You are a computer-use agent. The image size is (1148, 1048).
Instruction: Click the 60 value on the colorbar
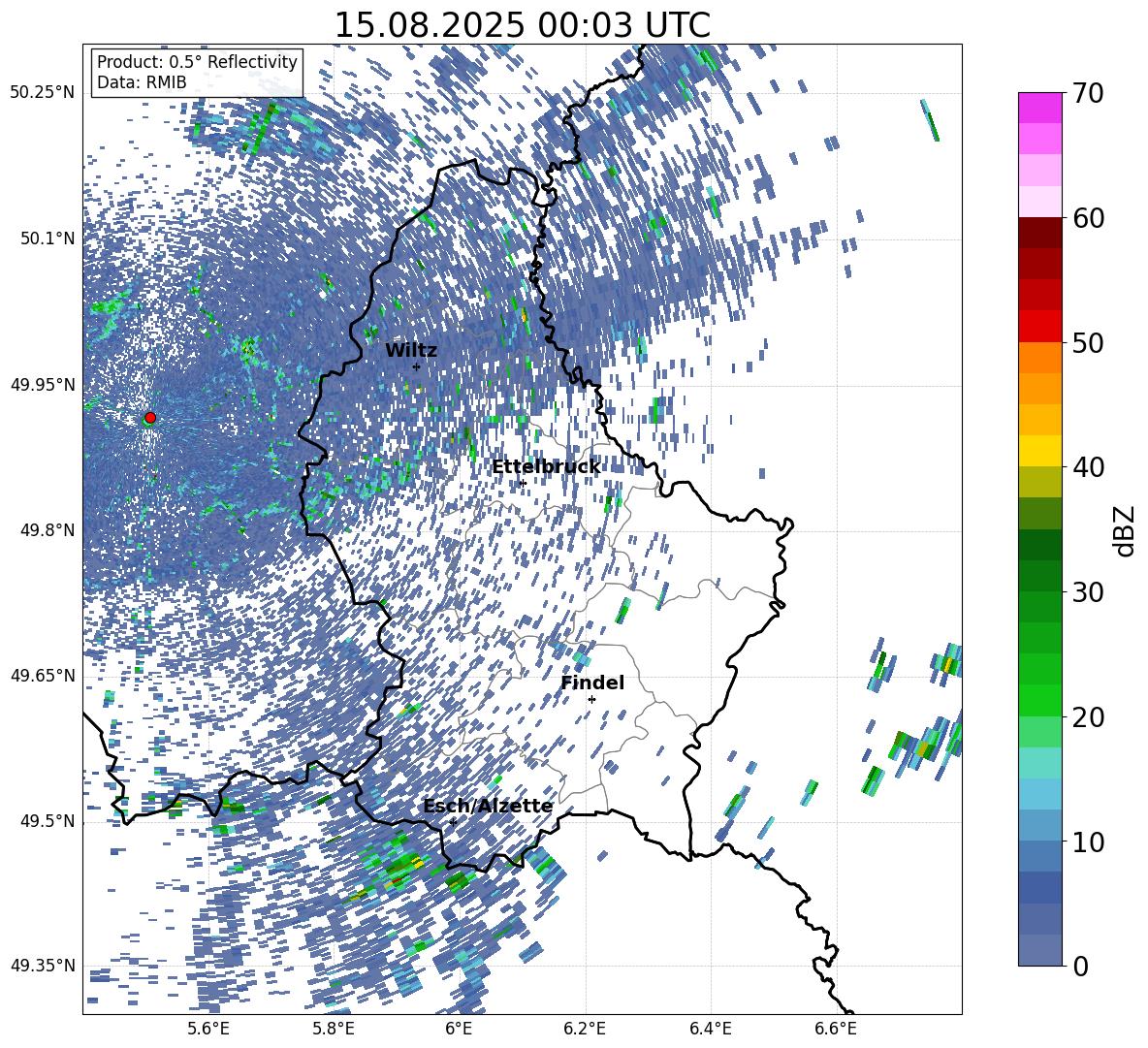1088,218
